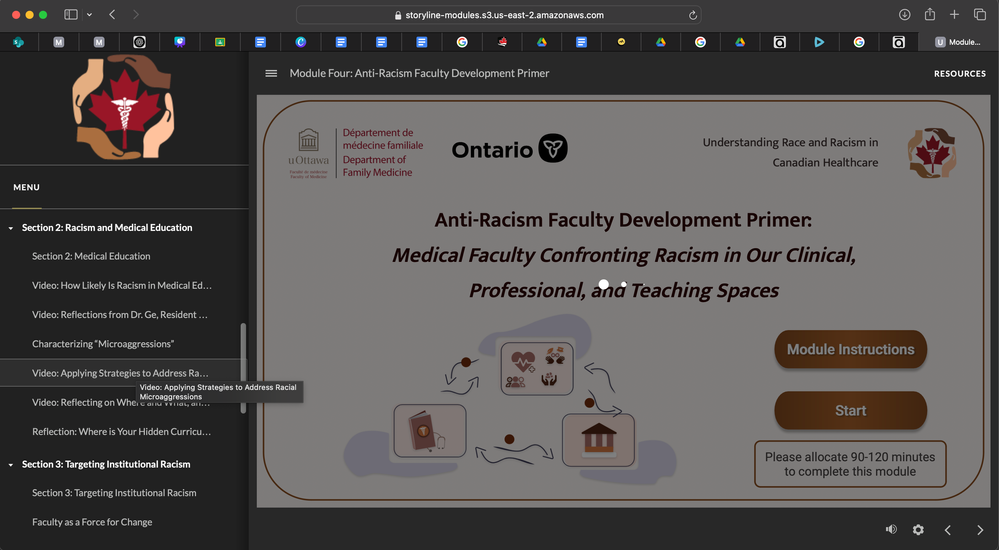Open player settings gear icon

coord(918,530)
